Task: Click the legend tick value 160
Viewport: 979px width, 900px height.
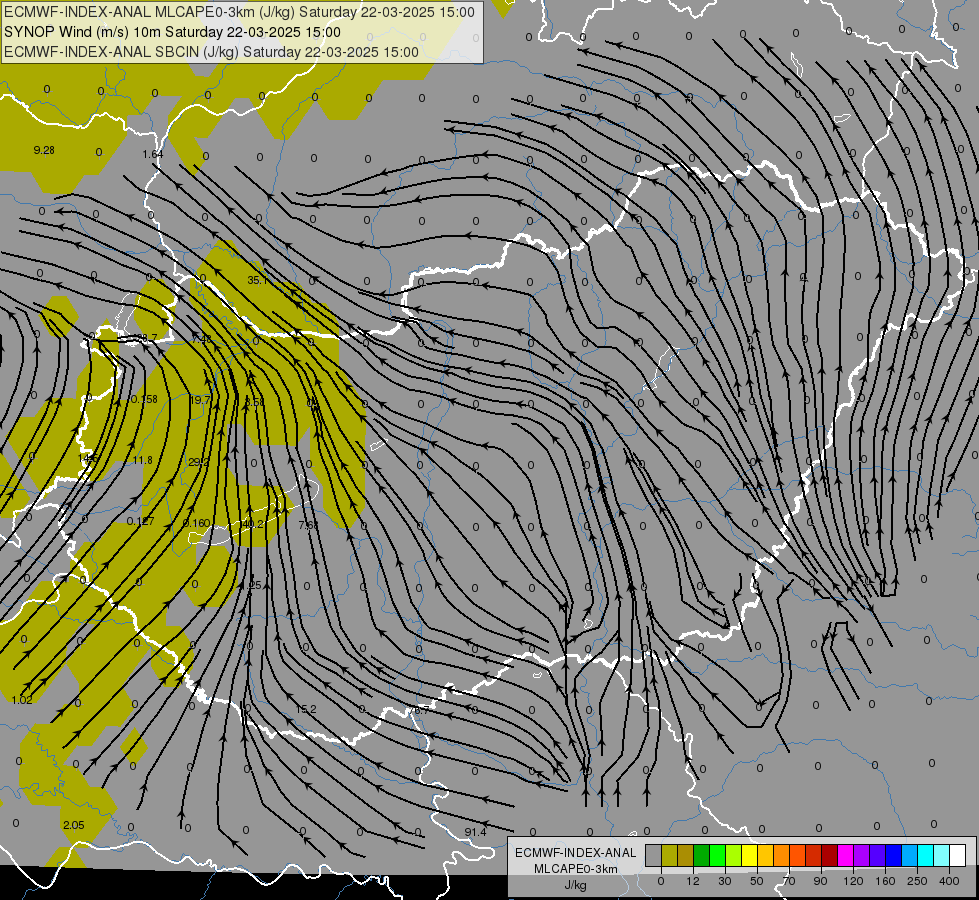Action: point(885,881)
